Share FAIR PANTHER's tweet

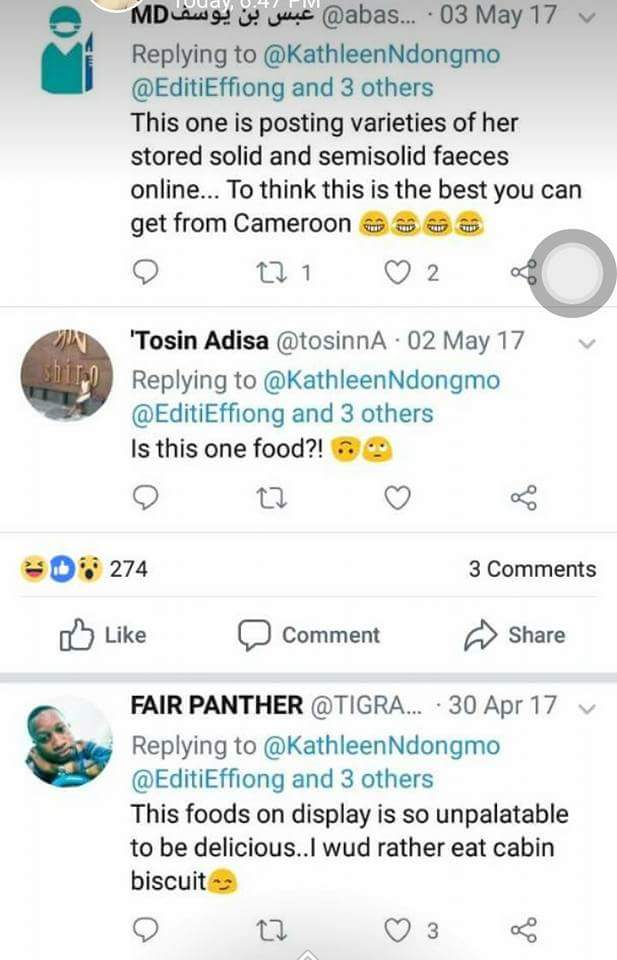[523, 930]
